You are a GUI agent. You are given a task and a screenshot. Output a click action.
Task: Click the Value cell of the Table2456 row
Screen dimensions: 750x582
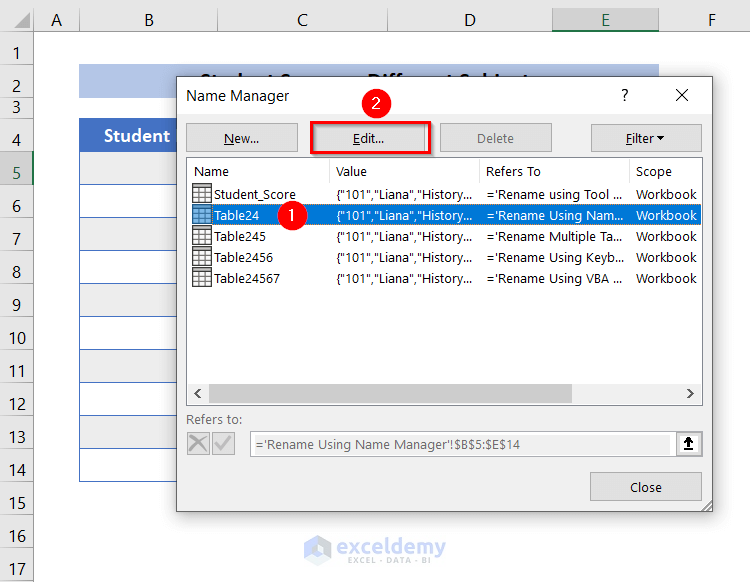tap(404, 257)
